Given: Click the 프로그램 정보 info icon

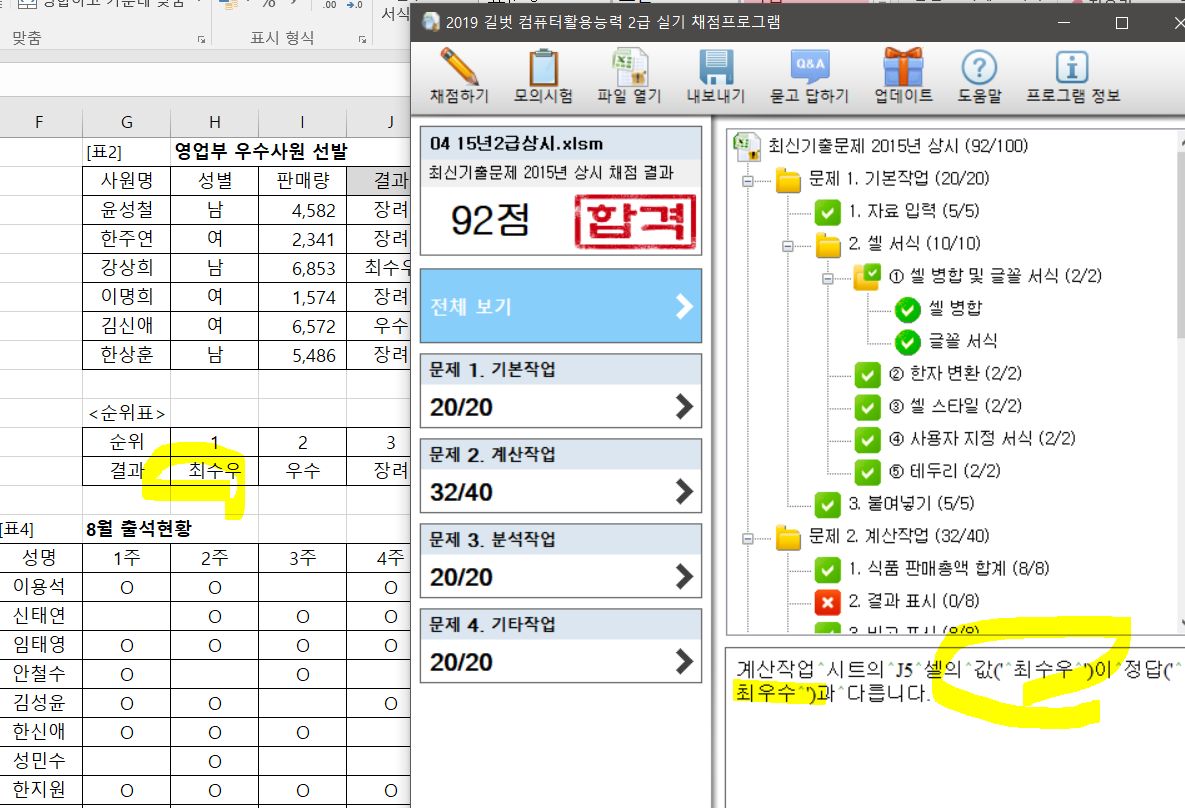Looking at the screenshot, I should (1072, 68).
